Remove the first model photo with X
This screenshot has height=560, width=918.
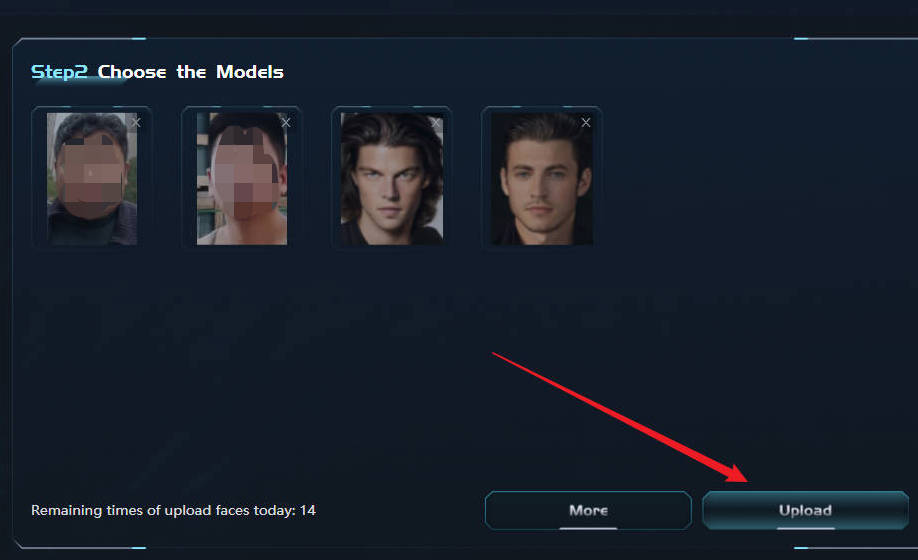pyautogui.click(x=136, y=122)
